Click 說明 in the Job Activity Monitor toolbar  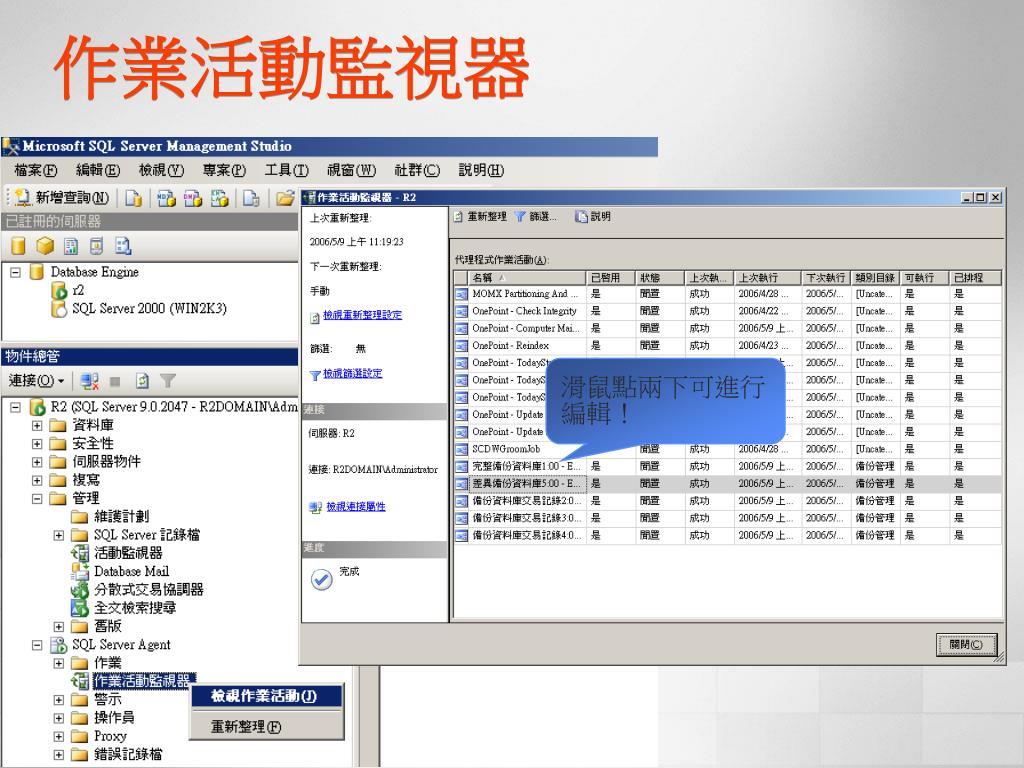click(593, 217)
